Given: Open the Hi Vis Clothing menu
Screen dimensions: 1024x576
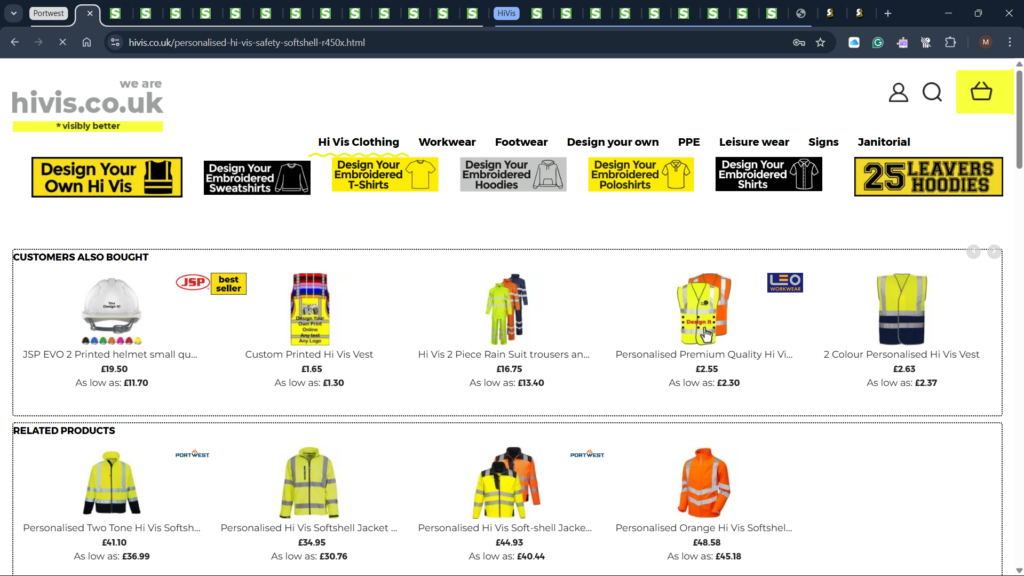Looking at the screenshot, I should point(359,142).
